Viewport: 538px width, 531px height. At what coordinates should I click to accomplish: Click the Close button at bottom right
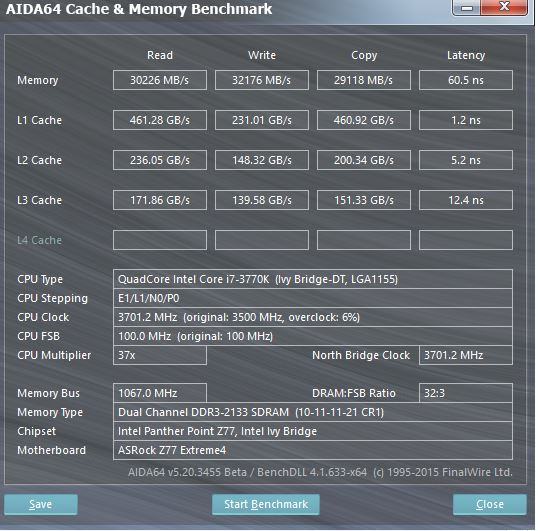tap(490, 504)
